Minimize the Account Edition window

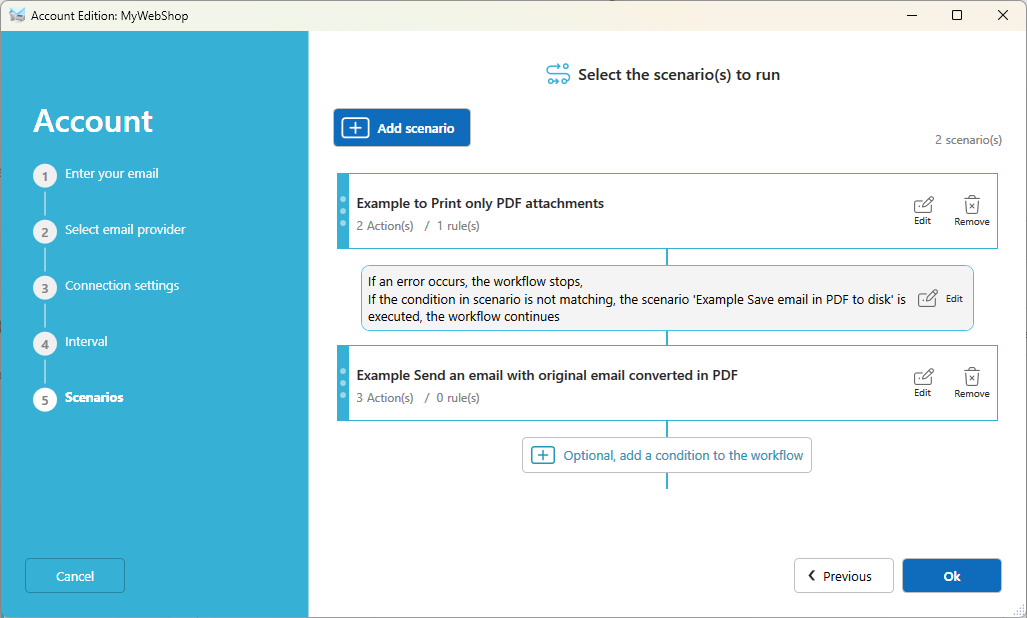(x=912, y=15)
